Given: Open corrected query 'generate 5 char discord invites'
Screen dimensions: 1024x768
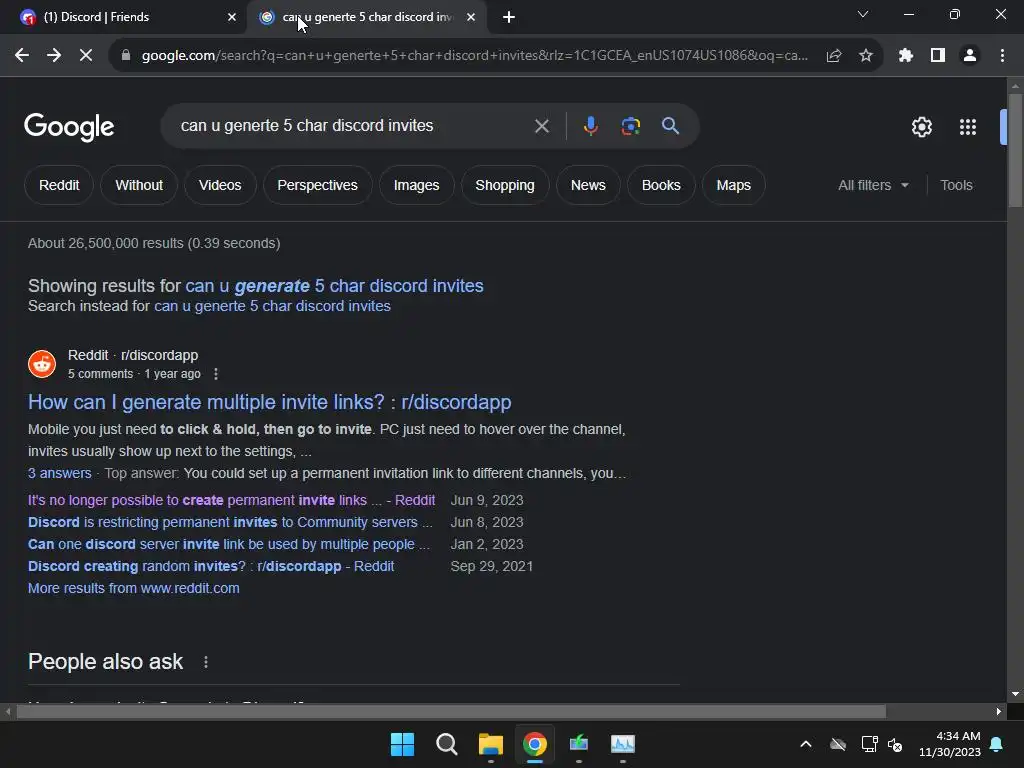Looking at the screenshot, I should click(x=334, y=286).
